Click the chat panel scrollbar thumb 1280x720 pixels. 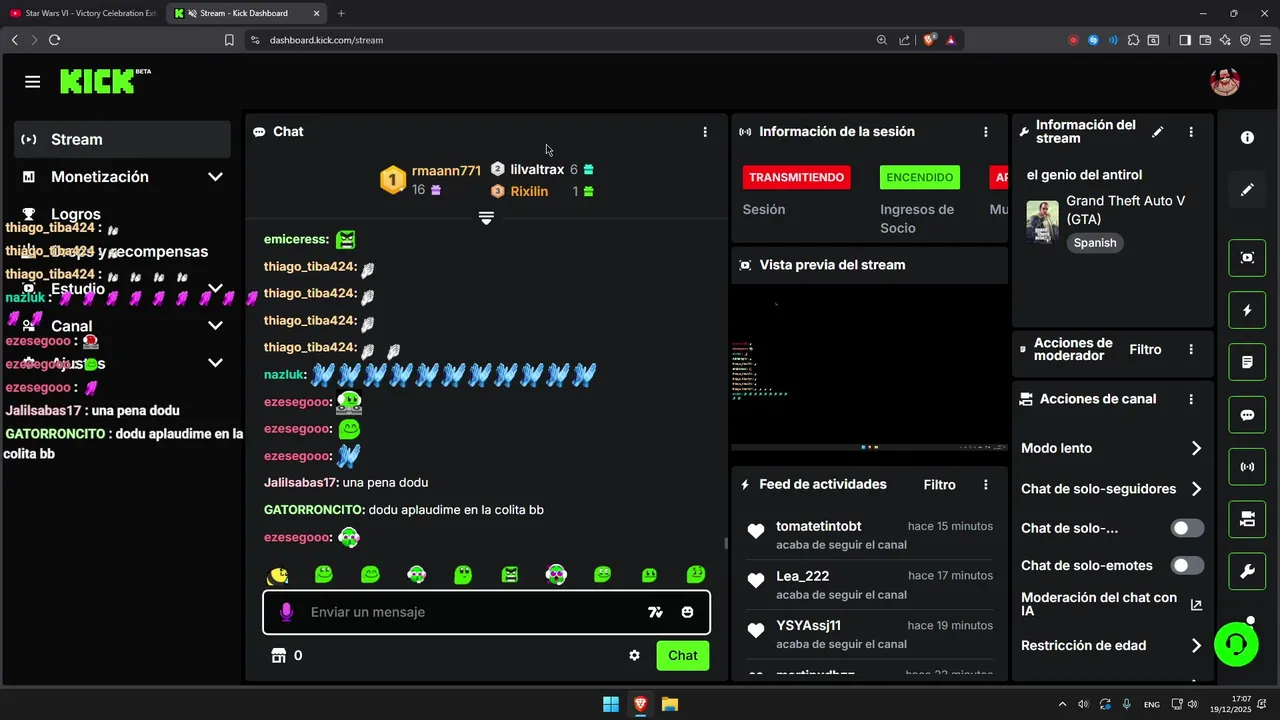point(726,544)
